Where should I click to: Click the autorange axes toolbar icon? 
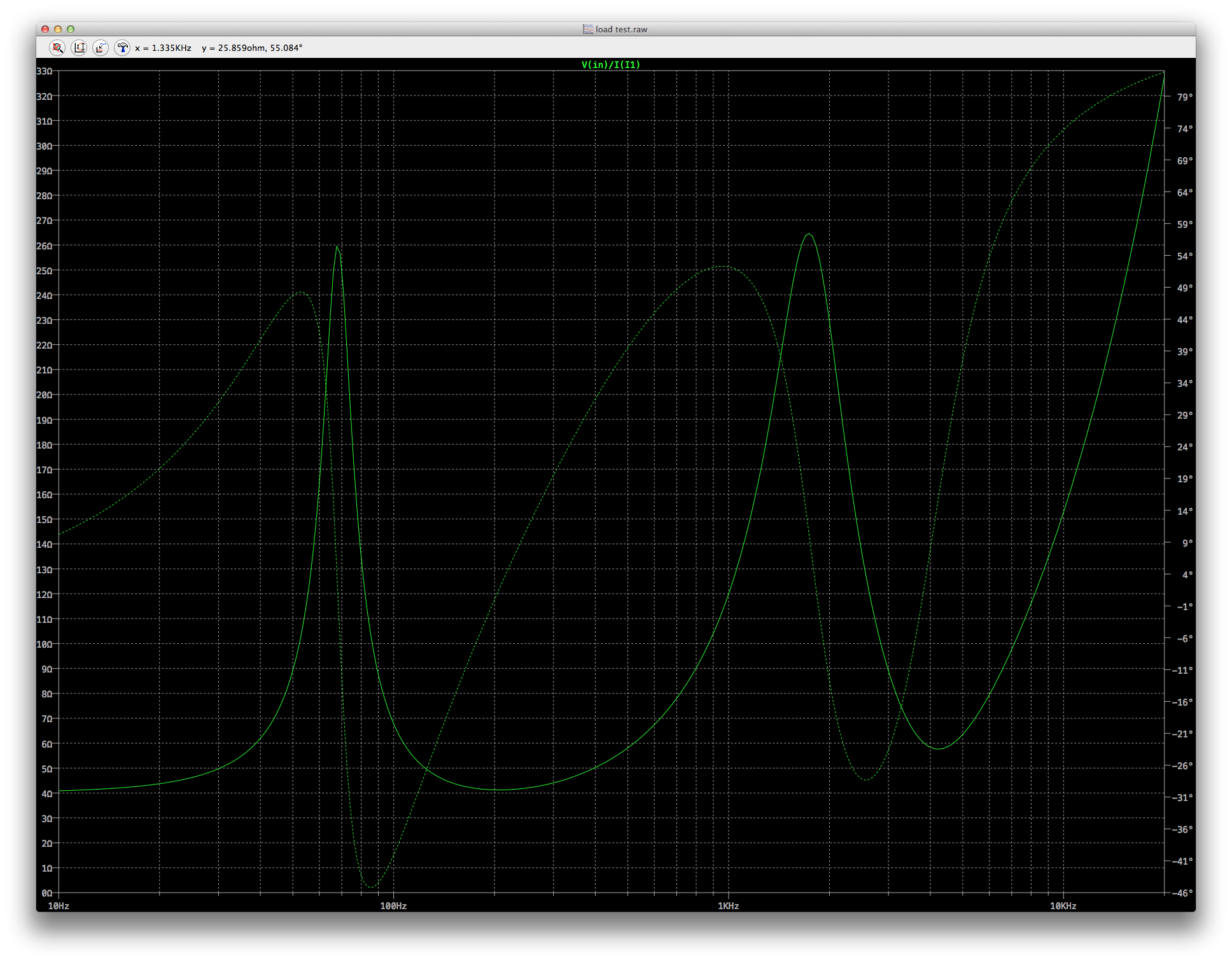pos(79,48)
